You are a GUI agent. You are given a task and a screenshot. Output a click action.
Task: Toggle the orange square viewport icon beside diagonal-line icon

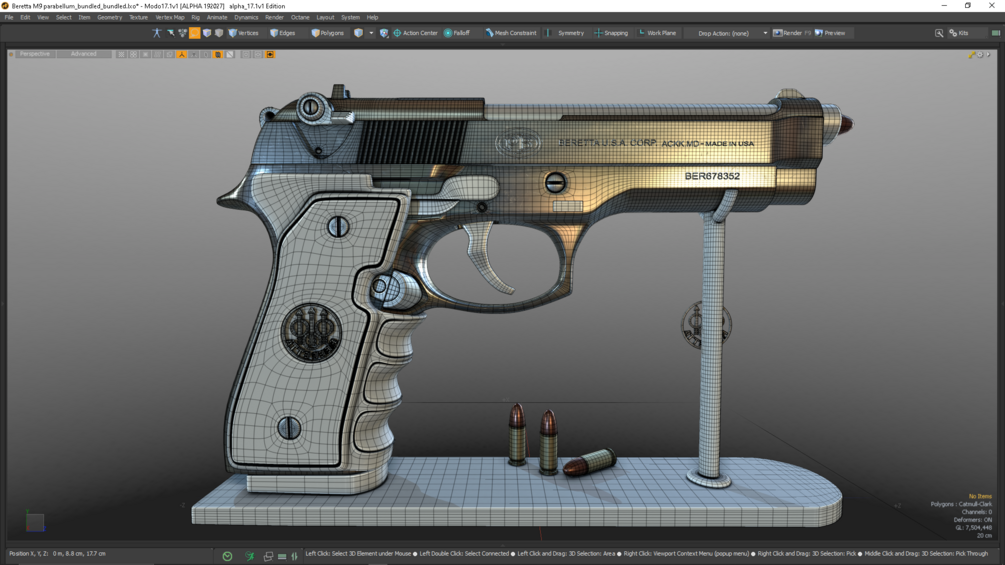coord(218,54)
